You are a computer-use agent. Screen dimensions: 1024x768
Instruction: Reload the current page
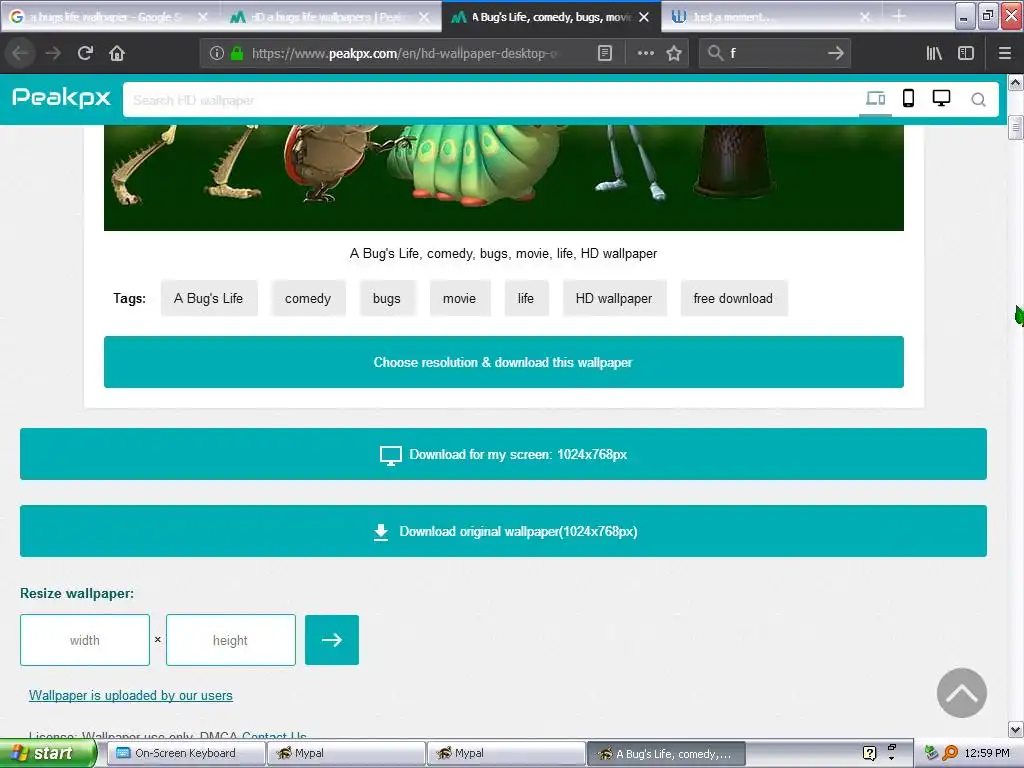point(85,53)
